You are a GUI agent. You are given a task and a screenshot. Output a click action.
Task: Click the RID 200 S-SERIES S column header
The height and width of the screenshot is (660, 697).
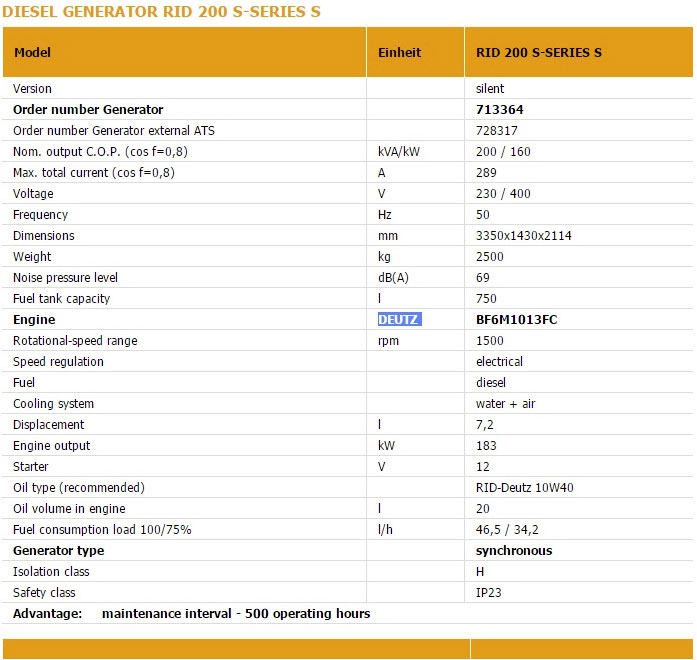[x=539, y=52]
